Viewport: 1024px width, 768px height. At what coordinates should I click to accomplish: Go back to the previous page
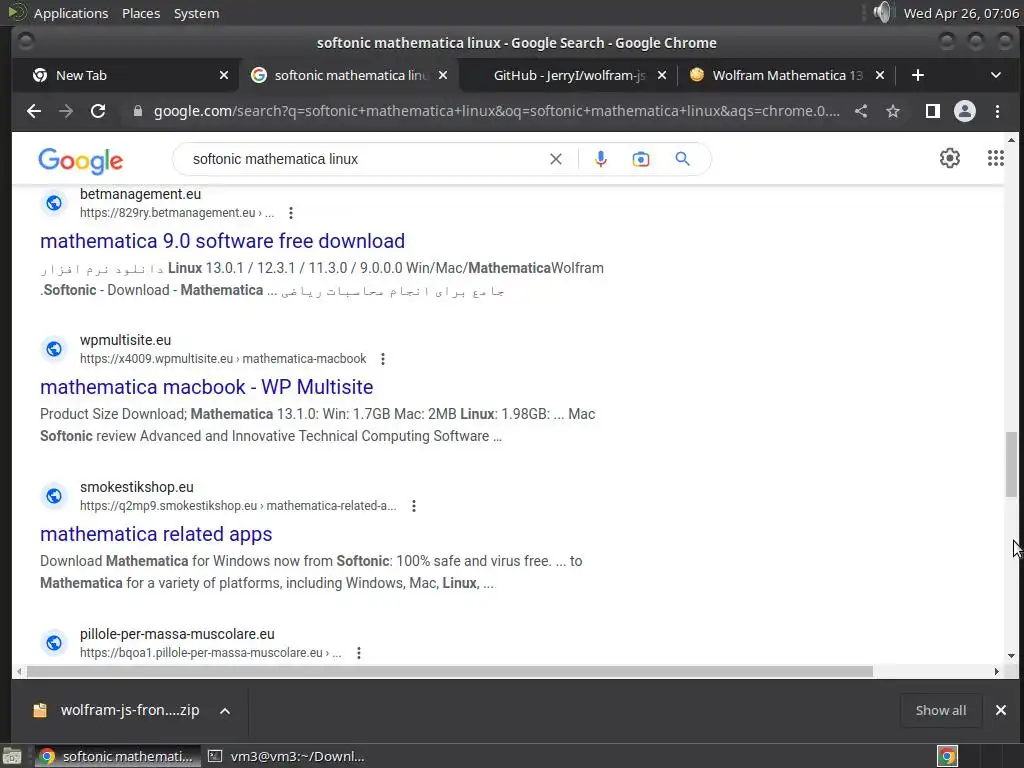pyautogui.click(x=34, y=112)
